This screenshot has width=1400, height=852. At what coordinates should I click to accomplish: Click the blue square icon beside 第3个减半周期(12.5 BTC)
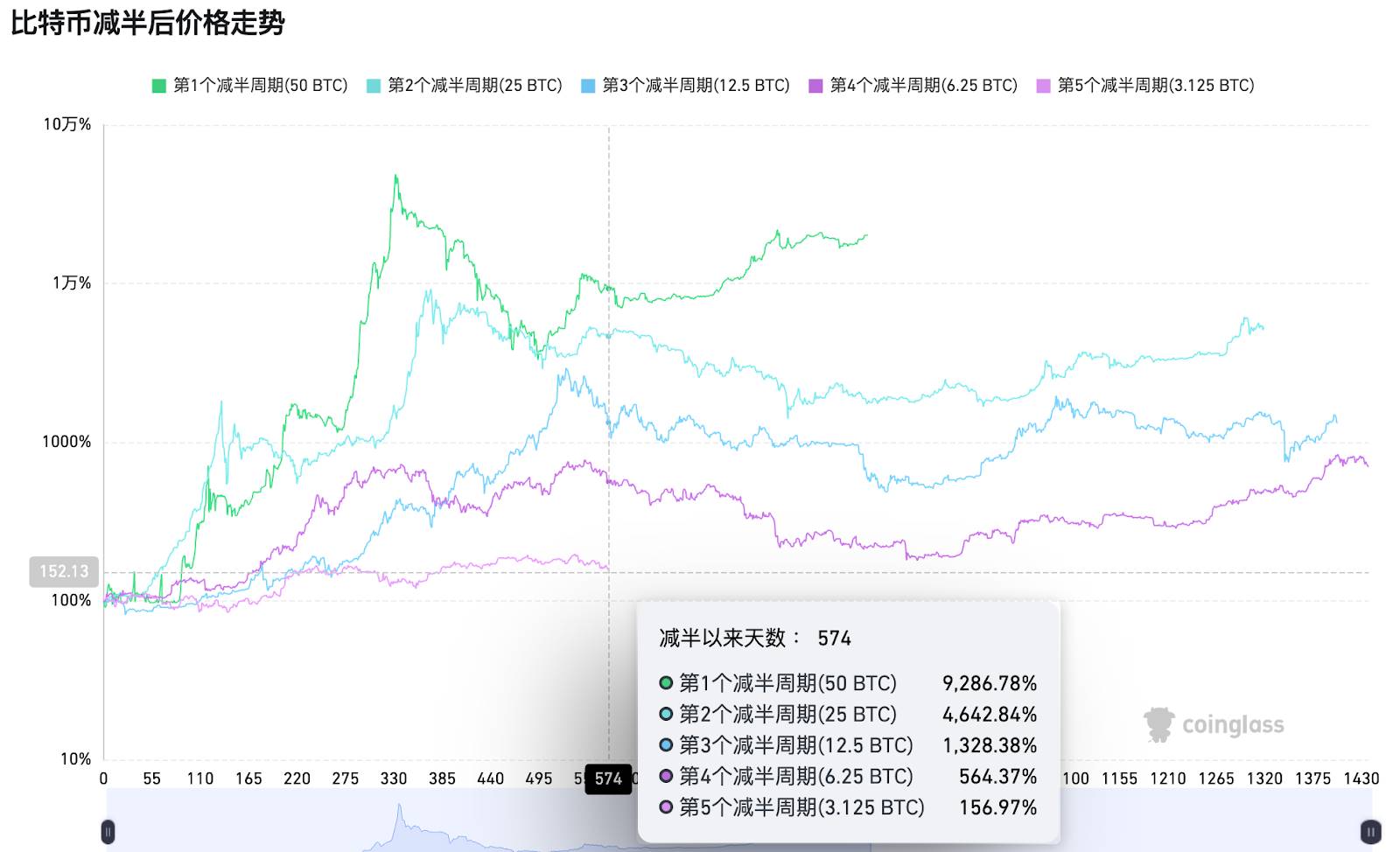[588, 85]
